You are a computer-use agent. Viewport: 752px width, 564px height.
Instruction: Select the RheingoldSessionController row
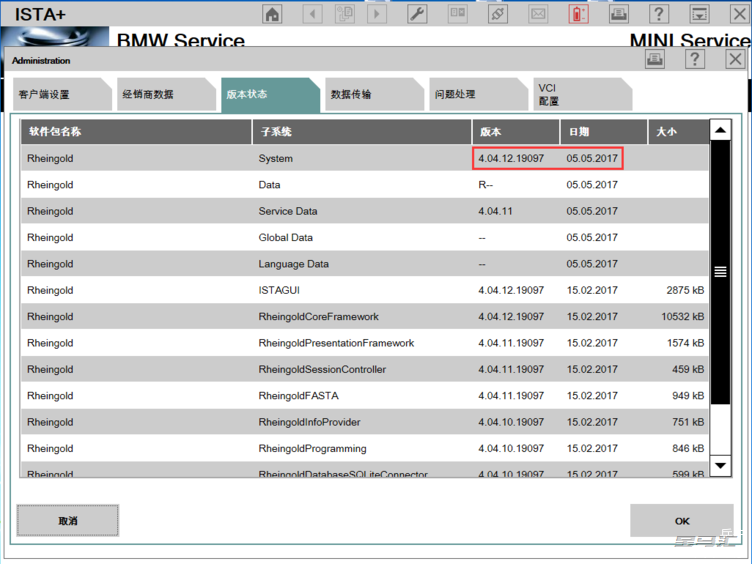[364, 369]
